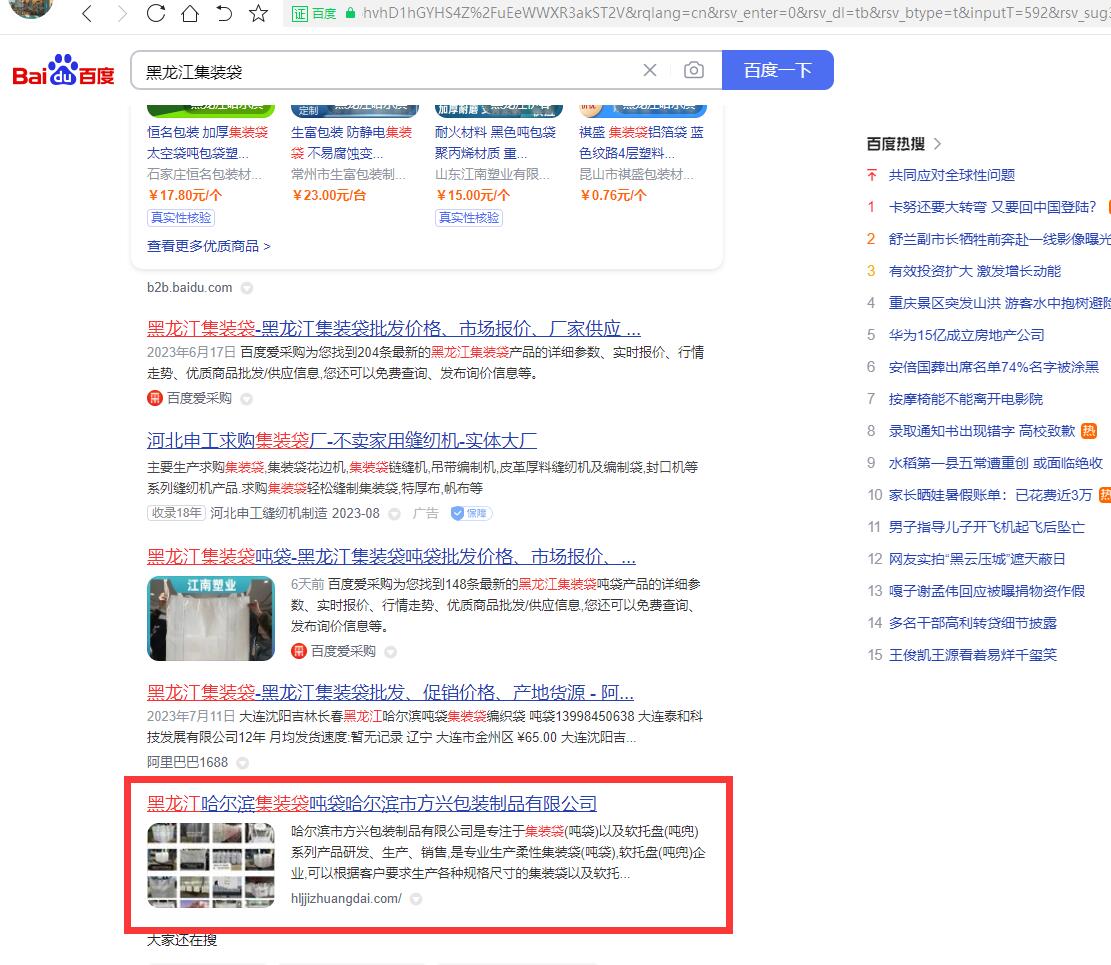Open hot search 王俊凯王源看易烊千玺笑
This screenshot has width=1111, height=965.
[x=972, y=655]
